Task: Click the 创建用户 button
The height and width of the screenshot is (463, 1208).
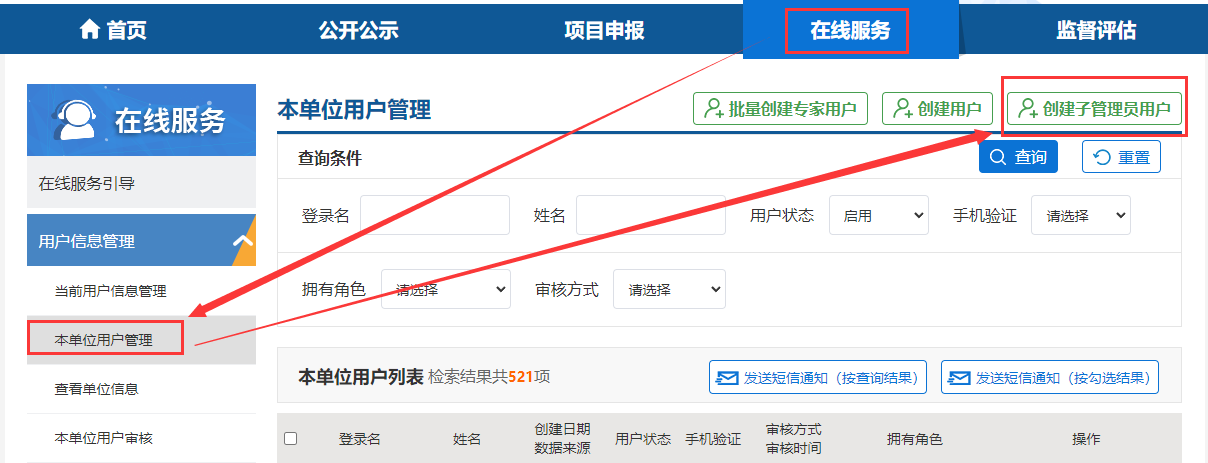Action: [x=936, y=109]
